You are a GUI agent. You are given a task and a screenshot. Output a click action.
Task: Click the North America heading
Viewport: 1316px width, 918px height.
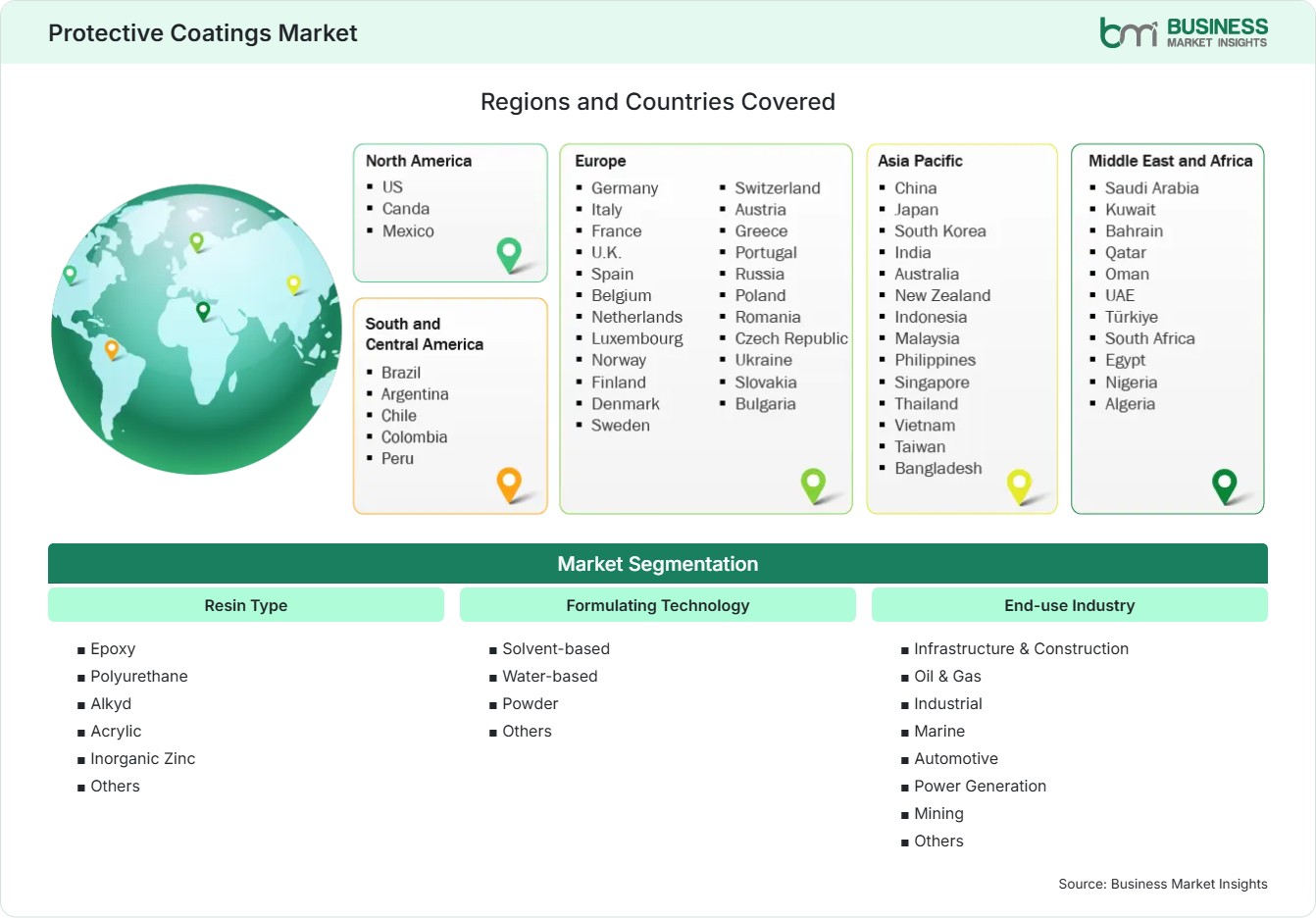click(419, 161)
